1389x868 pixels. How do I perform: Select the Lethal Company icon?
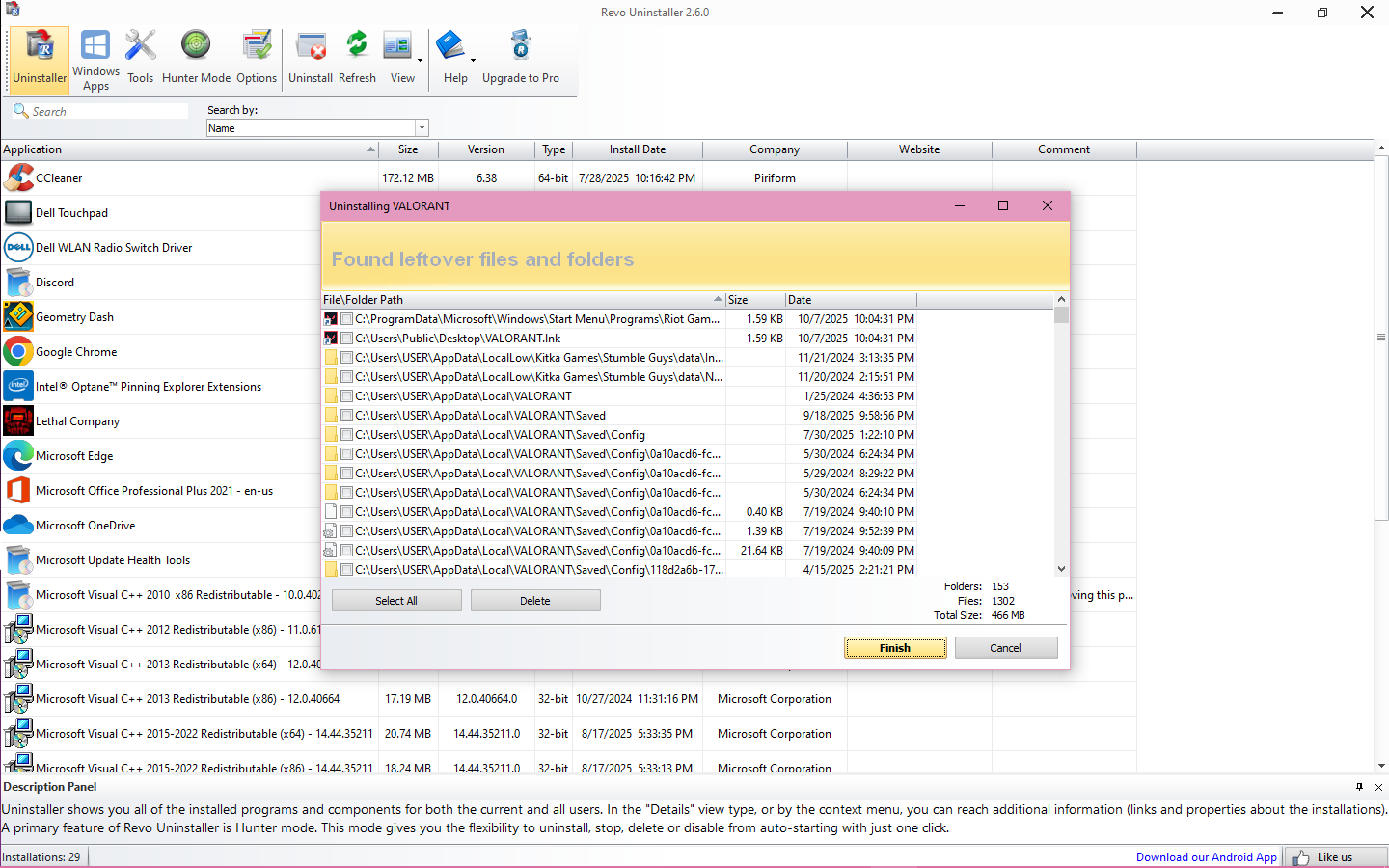tap(18, 421)
